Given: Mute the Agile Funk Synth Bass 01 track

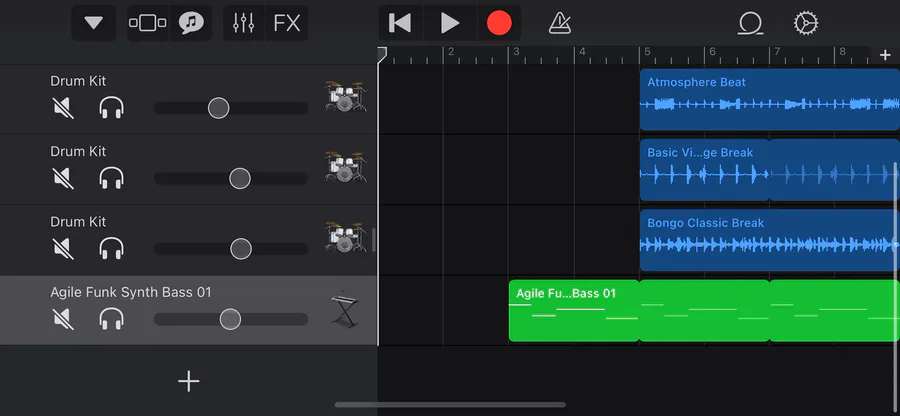Looking at the screenshot, I should click(64, 319).
